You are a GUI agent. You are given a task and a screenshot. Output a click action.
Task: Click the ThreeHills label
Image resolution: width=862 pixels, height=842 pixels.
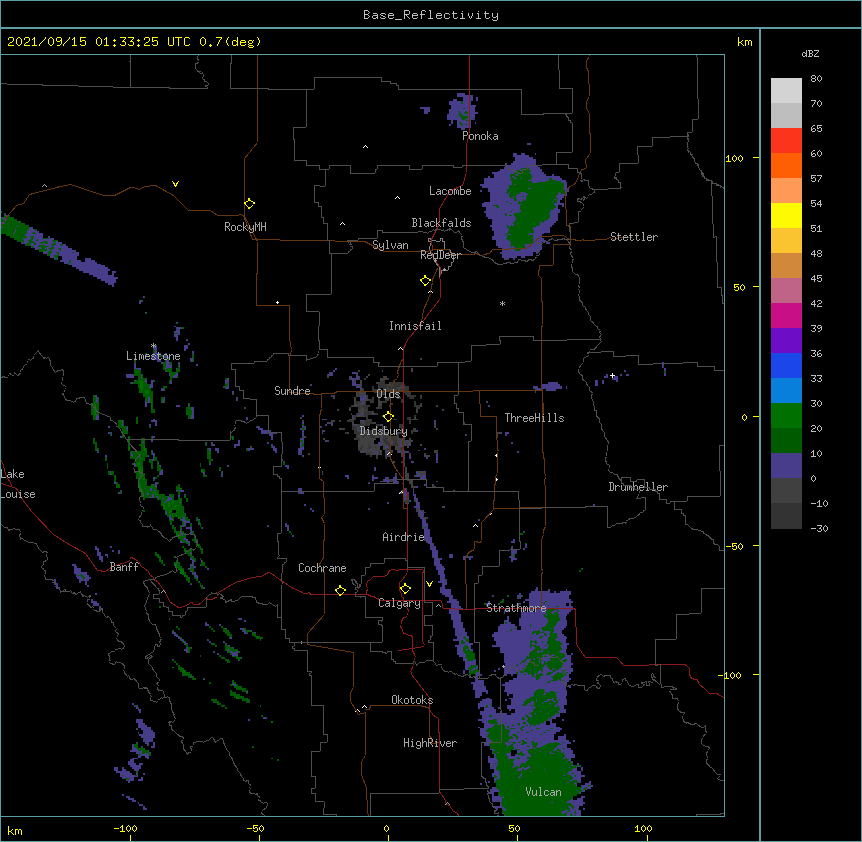pos(534,418)
